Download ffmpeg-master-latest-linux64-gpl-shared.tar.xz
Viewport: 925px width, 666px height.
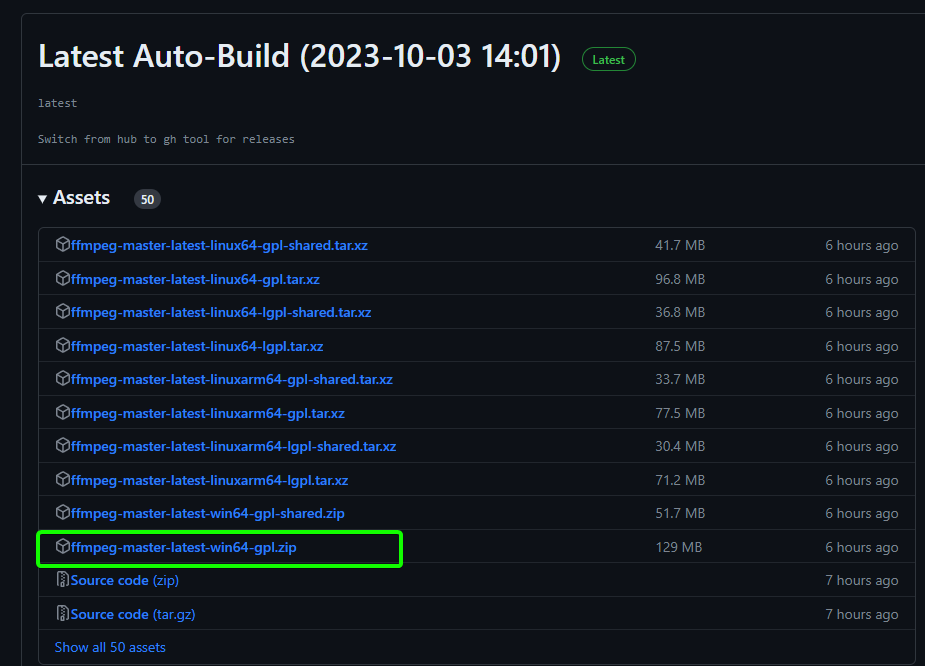(x=219, y=245)
